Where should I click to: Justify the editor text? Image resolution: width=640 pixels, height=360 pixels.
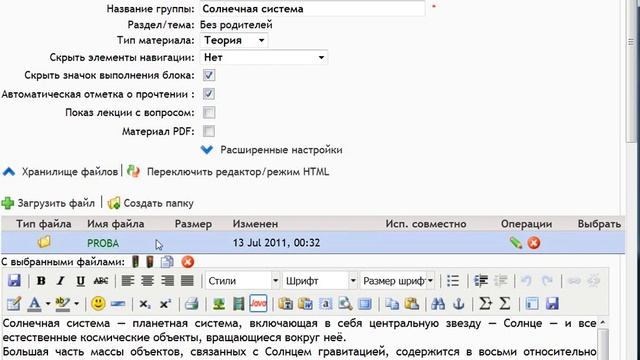tap(187, 281)
